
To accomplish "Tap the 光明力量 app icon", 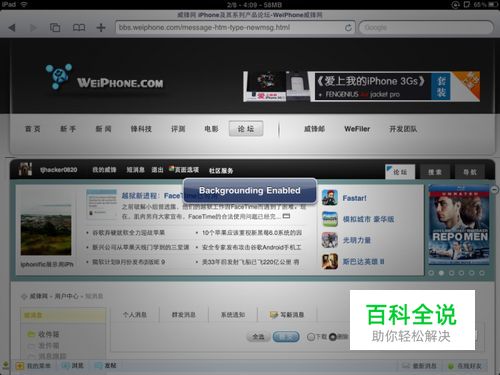I will tap(330, 240).
